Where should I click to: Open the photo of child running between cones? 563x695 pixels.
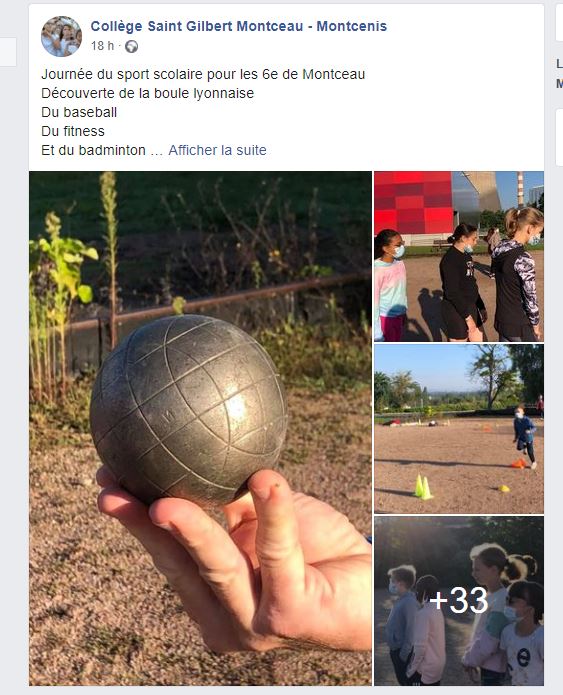(x=459, y=429)
